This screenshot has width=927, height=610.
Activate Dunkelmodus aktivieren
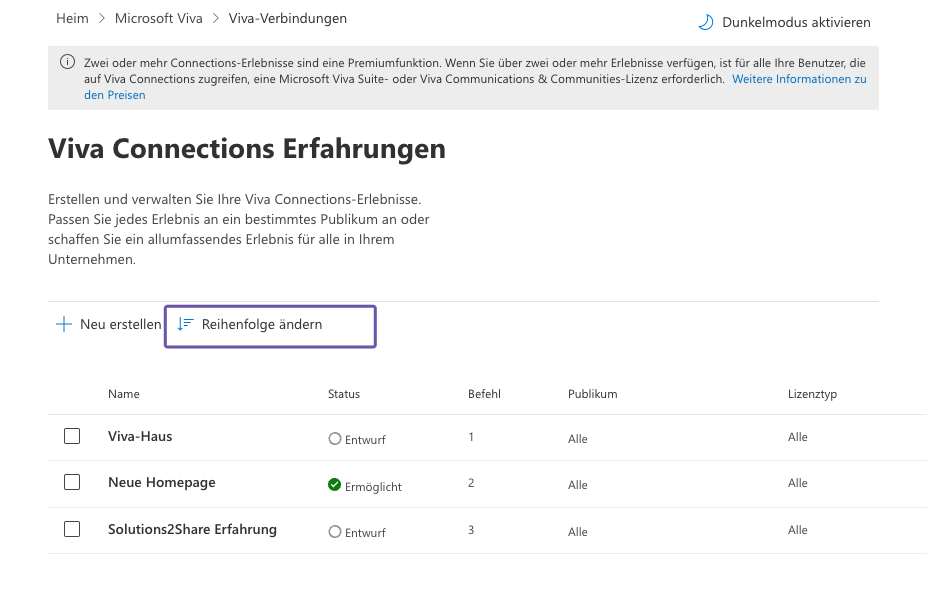[796, 22]
